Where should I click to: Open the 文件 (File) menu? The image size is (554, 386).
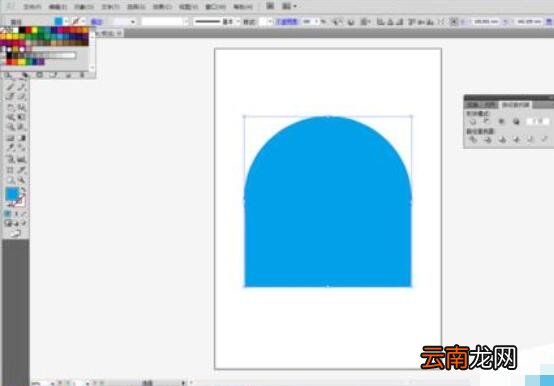32,7
